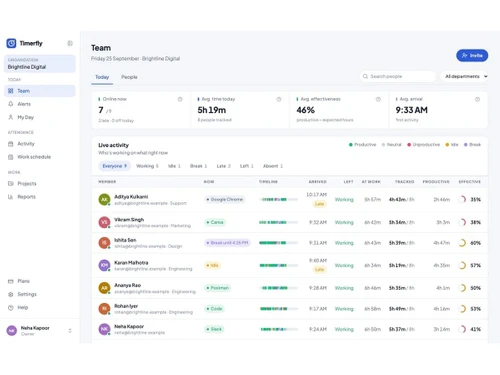The height and width of the screenshot is (375, 500).
Task: Click the Late tag under 10:17 AM
Action: pyautogui.click(x=319, y=204)
